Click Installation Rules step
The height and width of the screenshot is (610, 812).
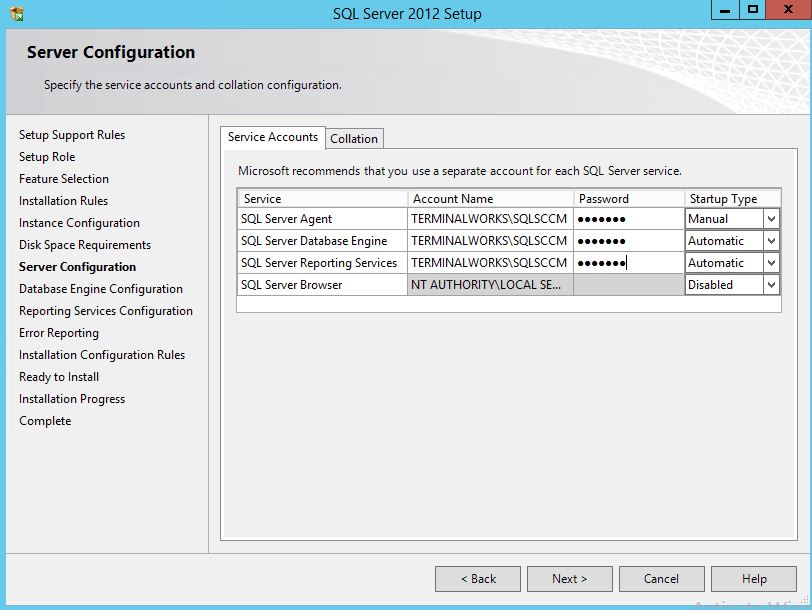pos(63,201)
